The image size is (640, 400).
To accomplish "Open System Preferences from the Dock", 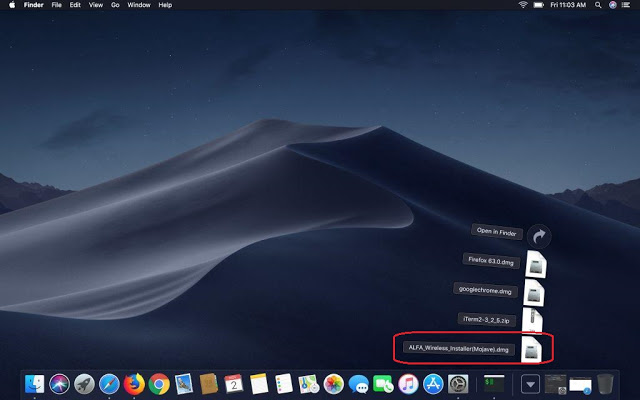I will point(458,384).
